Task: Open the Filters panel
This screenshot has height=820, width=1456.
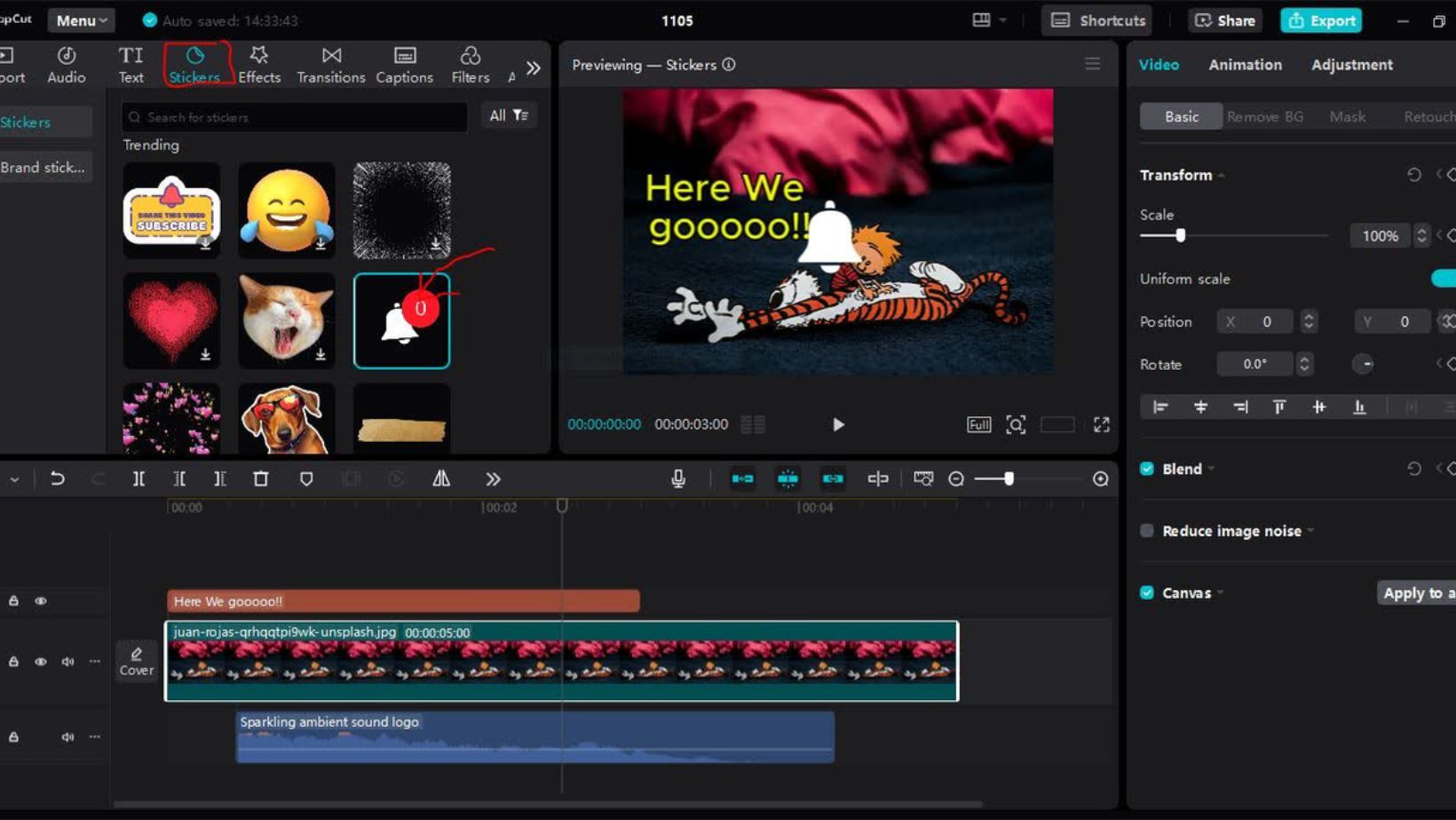Action: 471,65
